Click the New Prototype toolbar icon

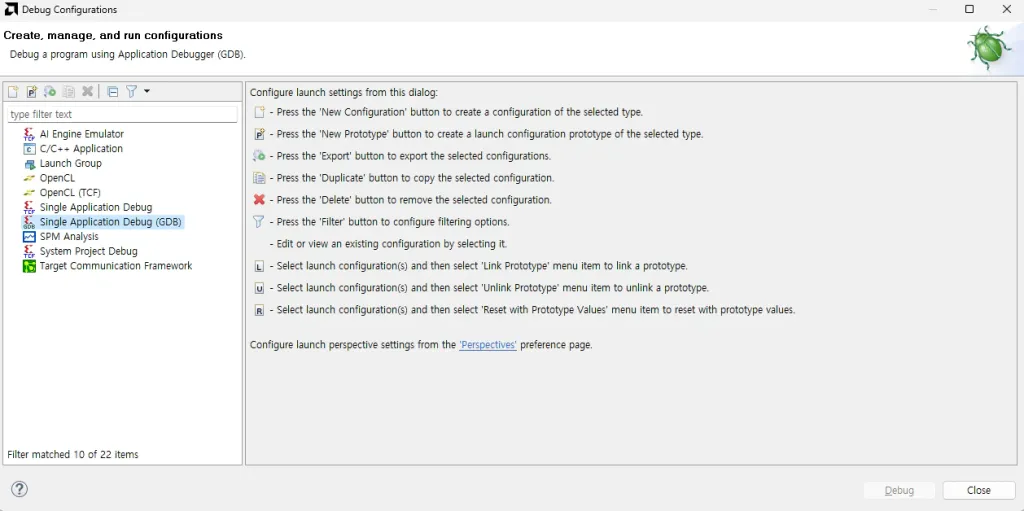click(x=31, y=92)
